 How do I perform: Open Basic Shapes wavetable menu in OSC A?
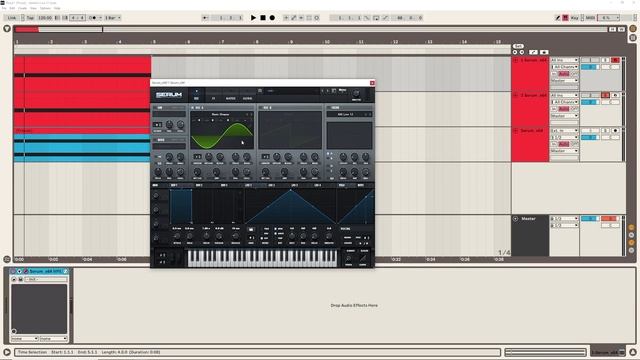pyautogui.click(x=220, y=114)
